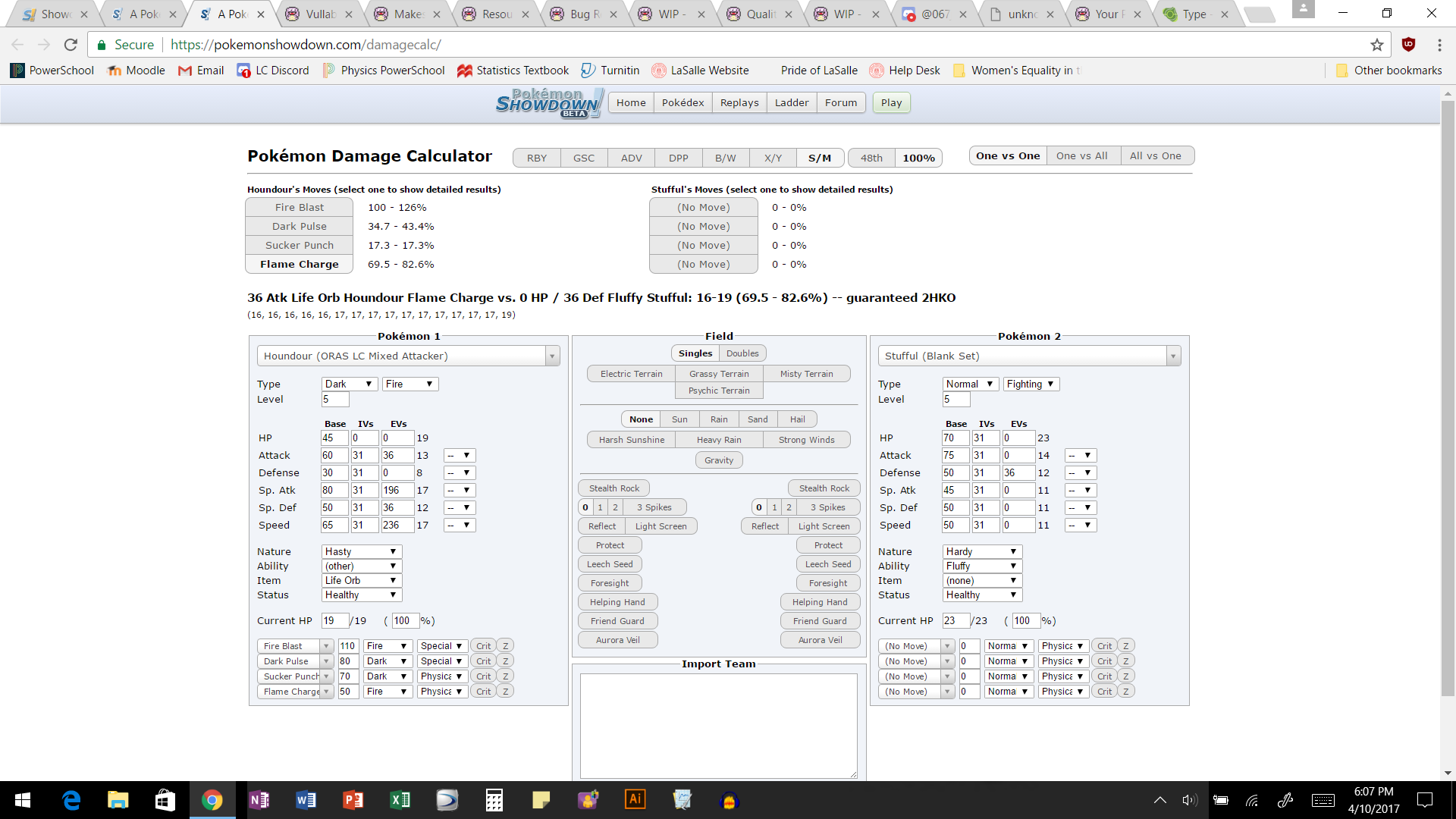Image resolution: width=1456 pixels, height=819 pixels.
Task: Launch Microsoft Edge from the taskbar
Action: 71,800
